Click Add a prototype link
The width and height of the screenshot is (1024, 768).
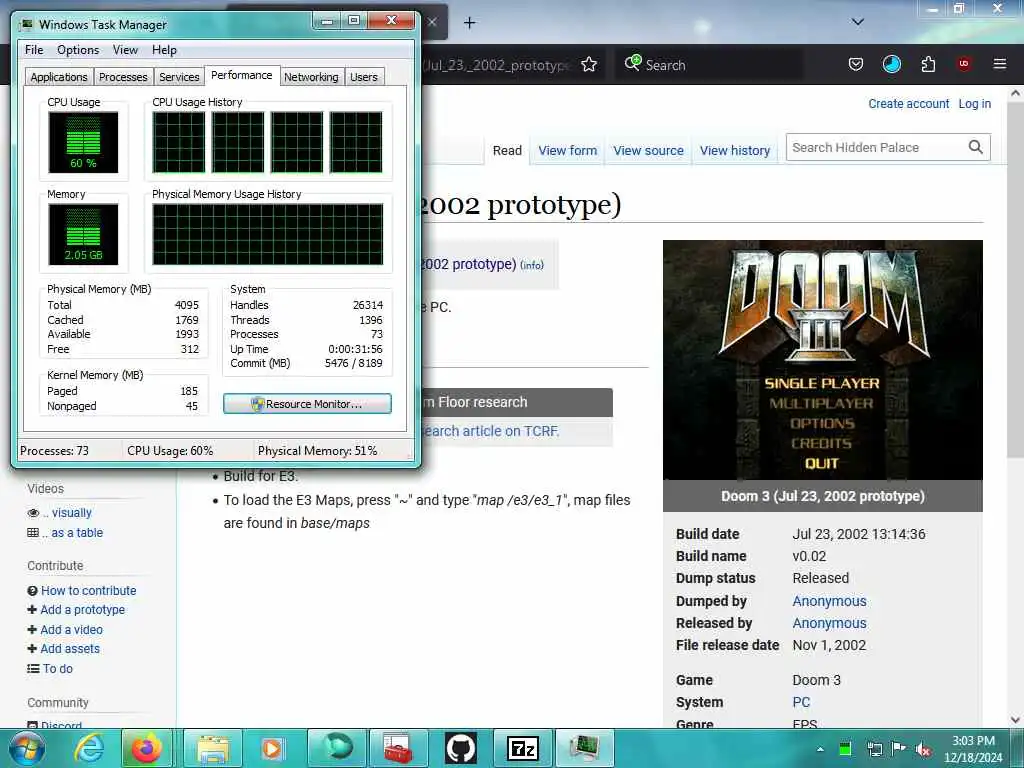coord(82,609)
